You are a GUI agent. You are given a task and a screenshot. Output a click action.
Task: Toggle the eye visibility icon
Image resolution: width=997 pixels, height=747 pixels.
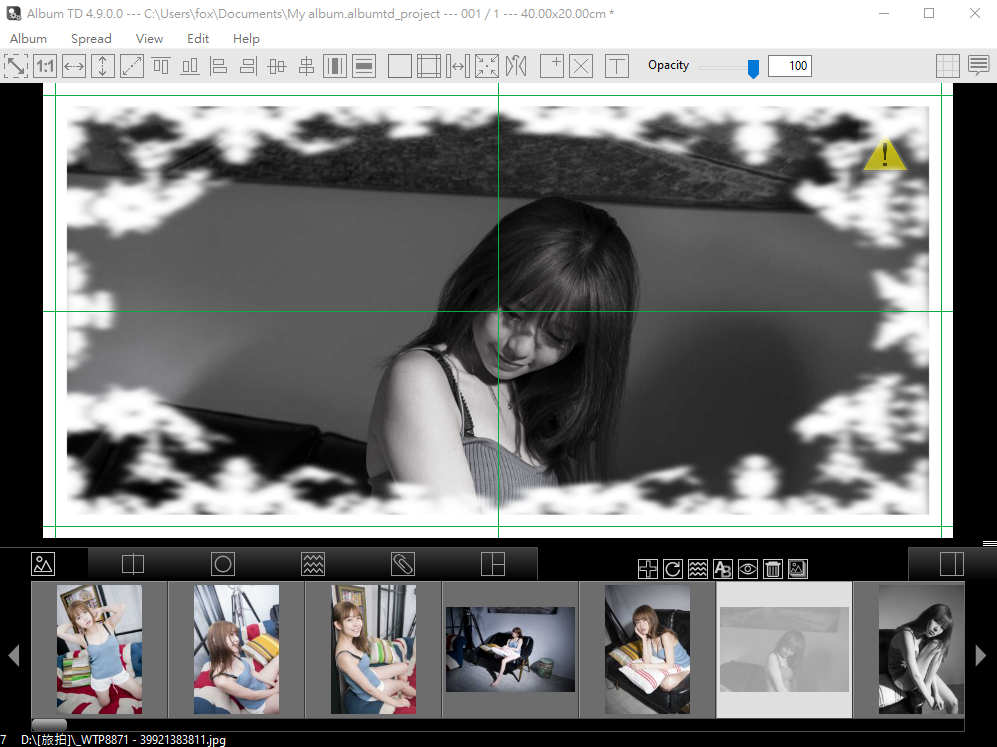click(x=748, y=569)
